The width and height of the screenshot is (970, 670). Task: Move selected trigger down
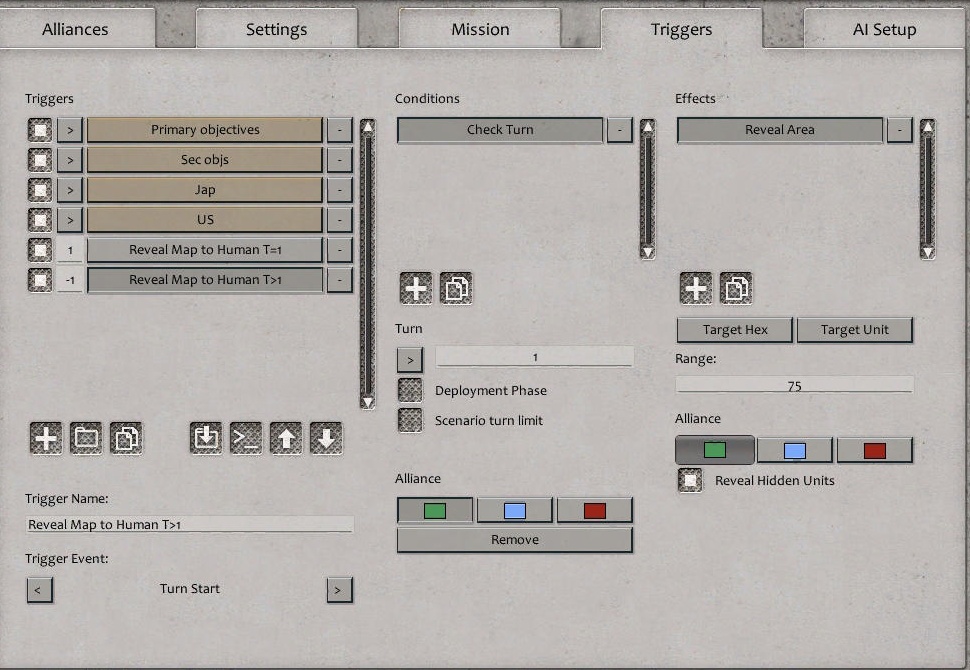click(326, 439)
